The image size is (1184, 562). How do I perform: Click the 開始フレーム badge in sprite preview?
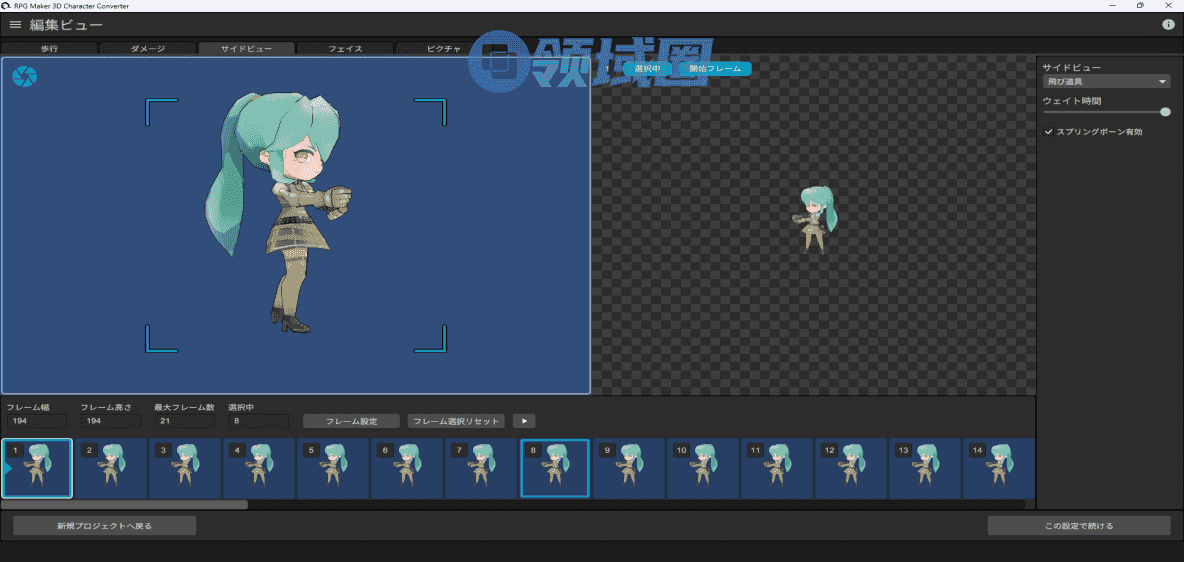point(714,69)
